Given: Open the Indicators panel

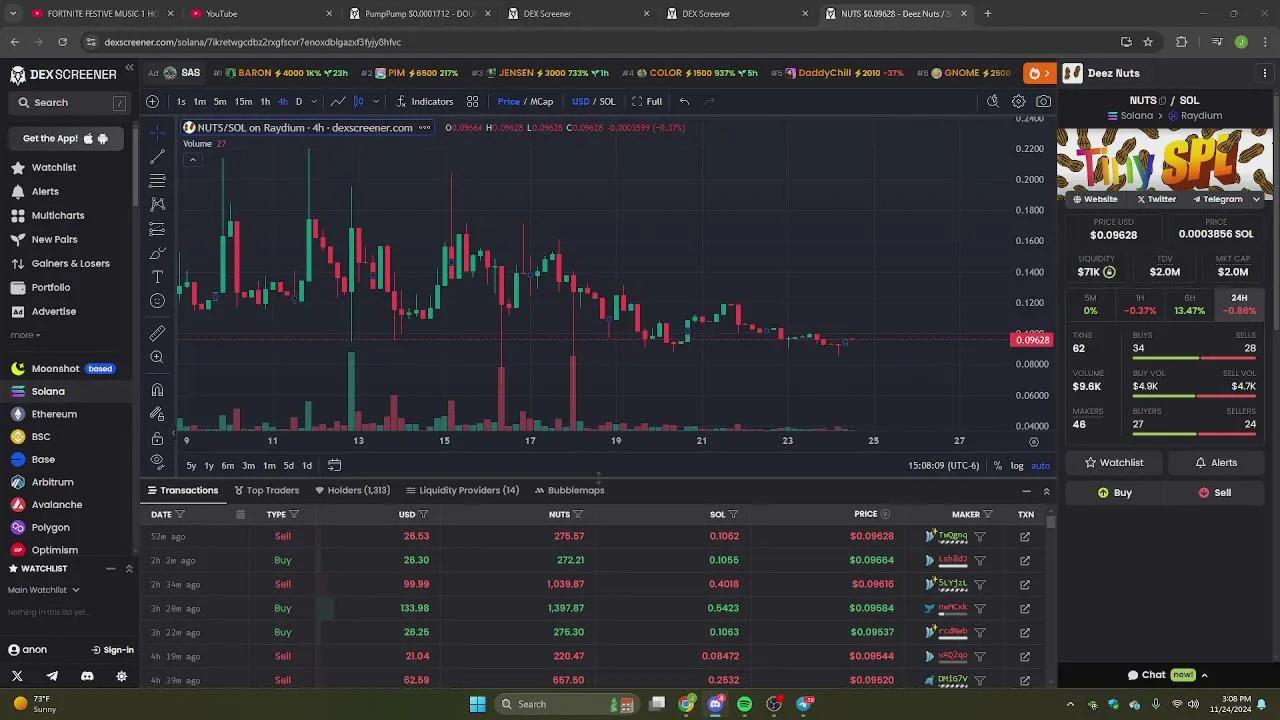Looking at the screenshot, I should pyautogui.click(x=424, y=101).
